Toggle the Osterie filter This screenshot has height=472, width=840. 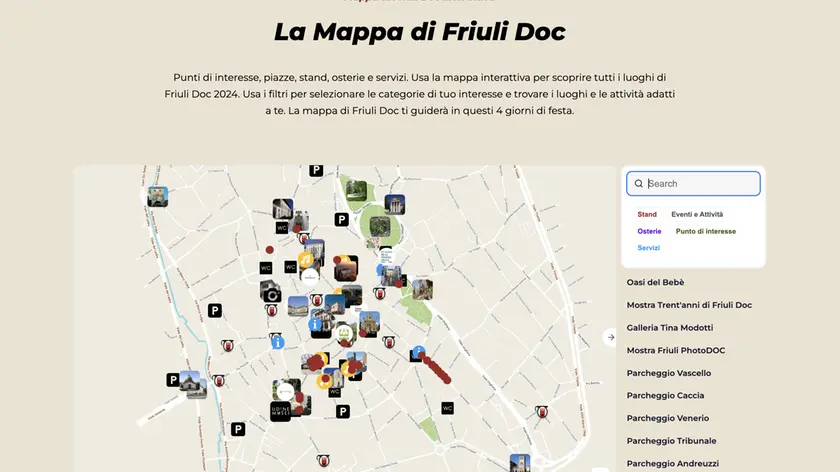(649, 231)
